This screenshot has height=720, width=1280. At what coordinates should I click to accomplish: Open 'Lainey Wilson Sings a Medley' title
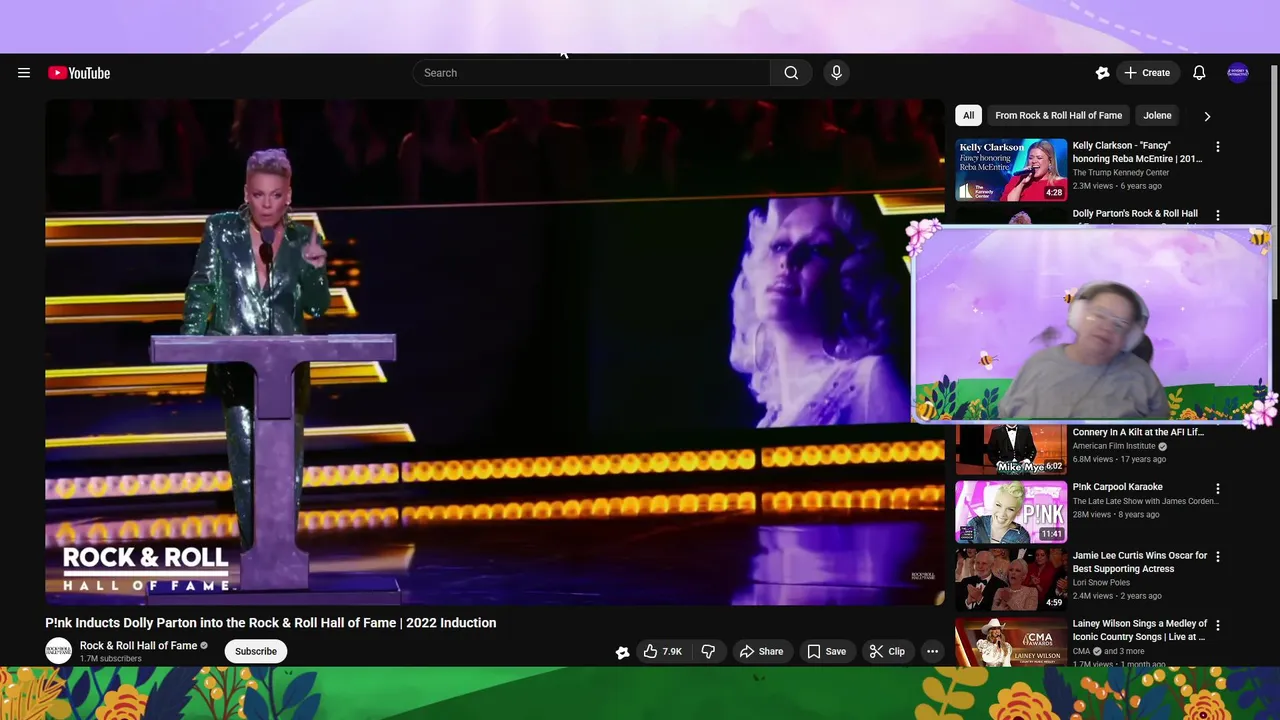coord(1139,630)
